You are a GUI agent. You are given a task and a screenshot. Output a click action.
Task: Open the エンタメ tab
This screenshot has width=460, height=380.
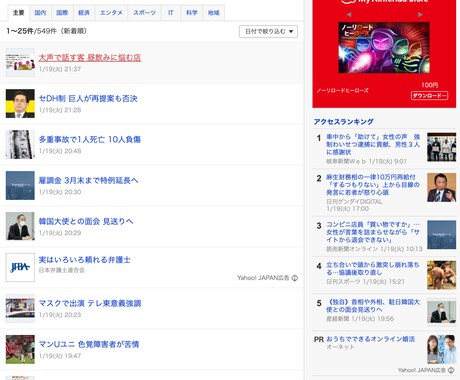click(x=111, y=13)
